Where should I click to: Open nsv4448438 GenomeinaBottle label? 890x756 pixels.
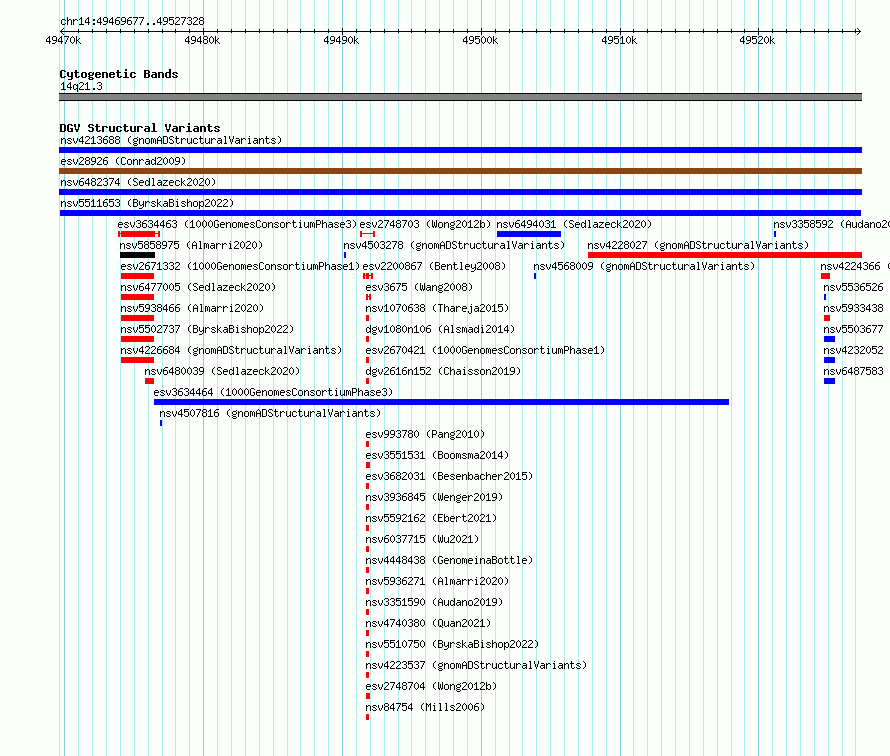tap(449, 560)
